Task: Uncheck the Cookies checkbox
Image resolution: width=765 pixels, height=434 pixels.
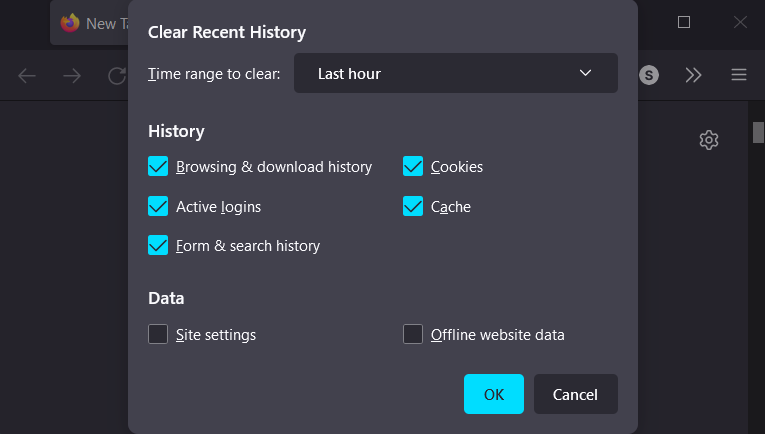Action: pyautogui.click(x=413, y=167)
